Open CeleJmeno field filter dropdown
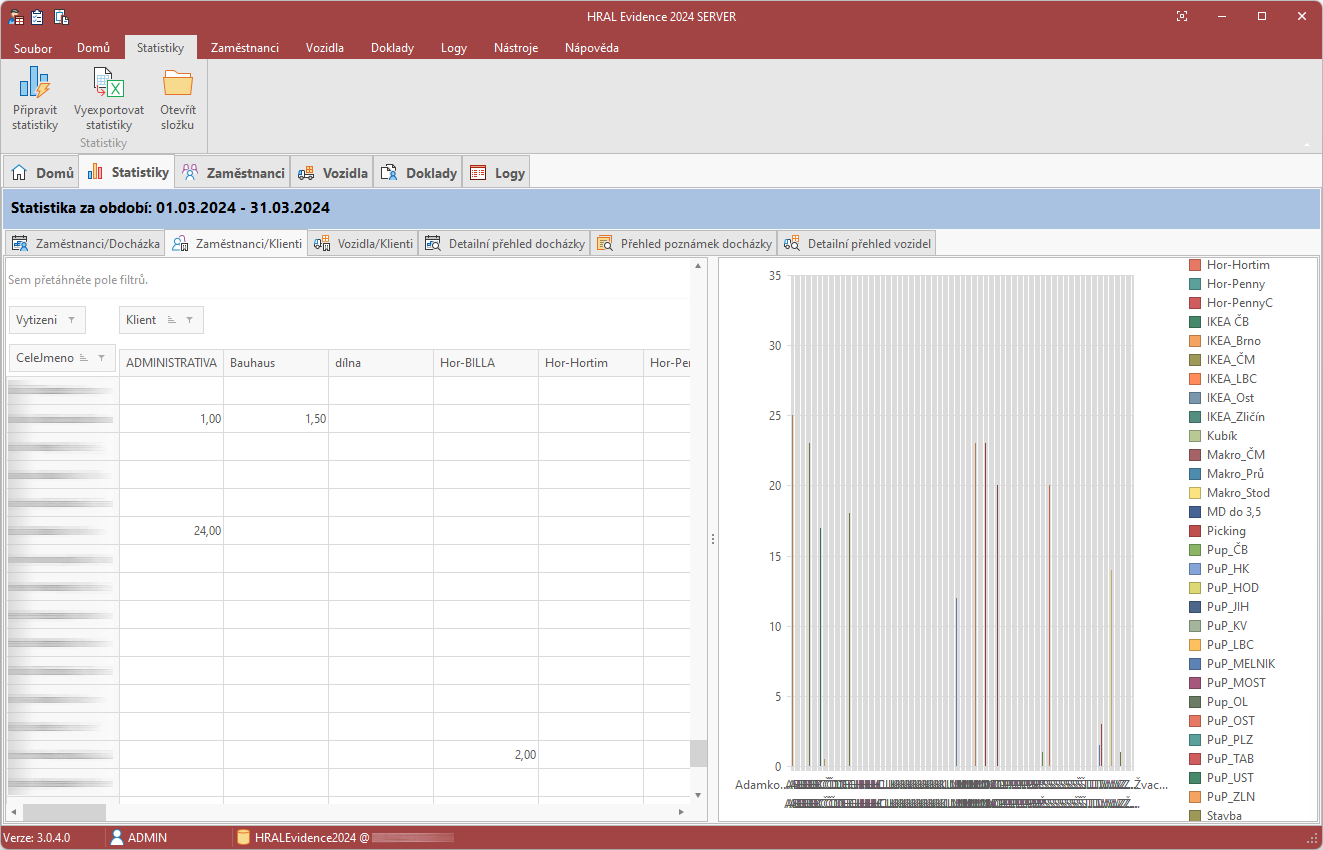The image size is (1323, 850). point(102,358)
